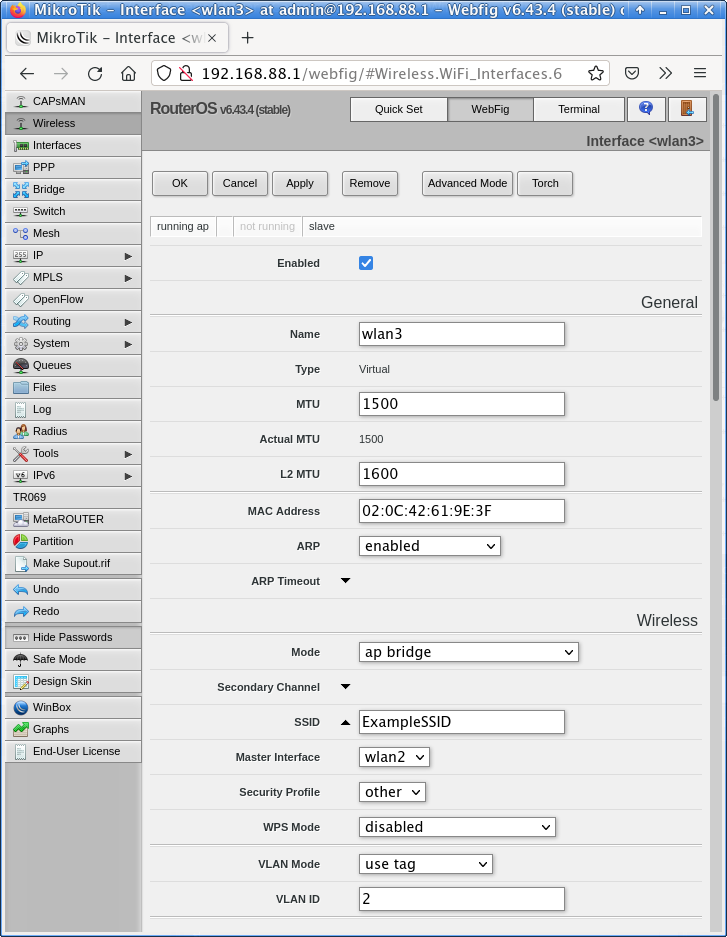
Task: Open the new browser tab plus icon
Action: click(248, 38)
